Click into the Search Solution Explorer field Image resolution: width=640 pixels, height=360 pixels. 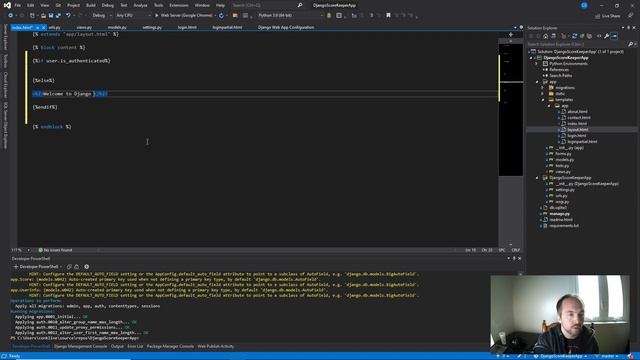(x=576, y=44)
